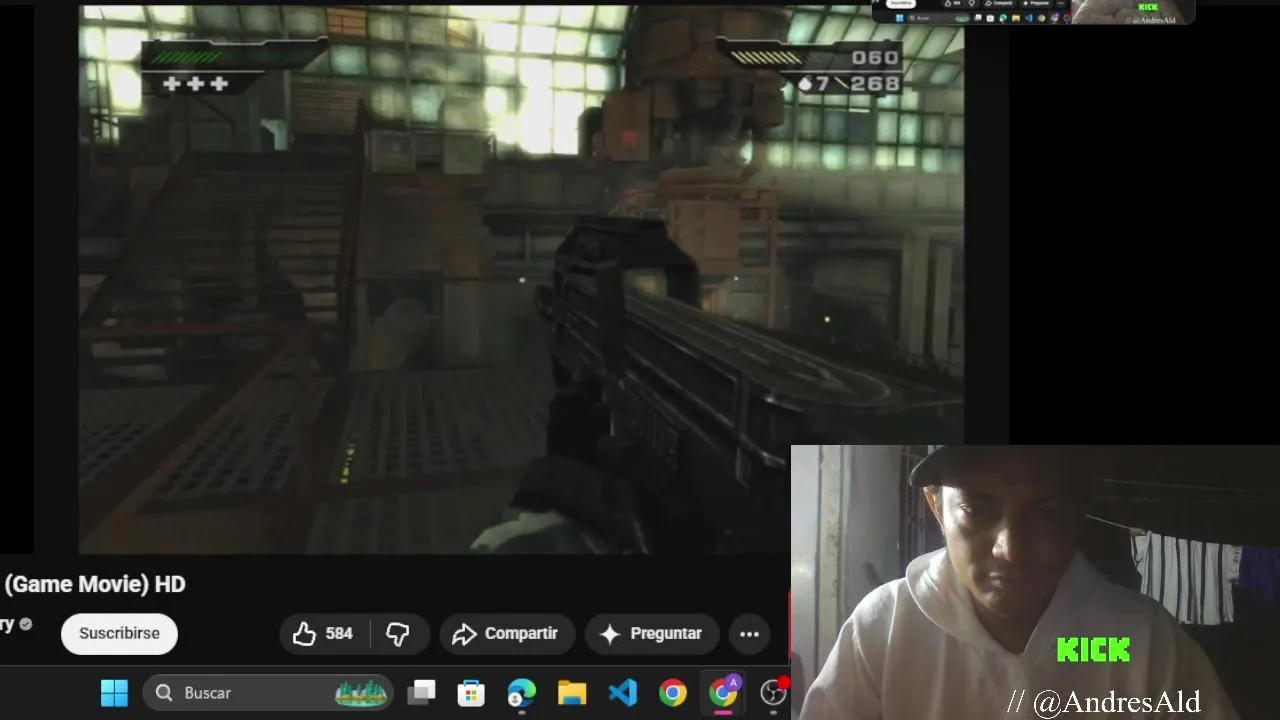The height and width of the screenshot is (720, 1280).
Task: Open the three-dot more actions menu
Action: [749, 633]
